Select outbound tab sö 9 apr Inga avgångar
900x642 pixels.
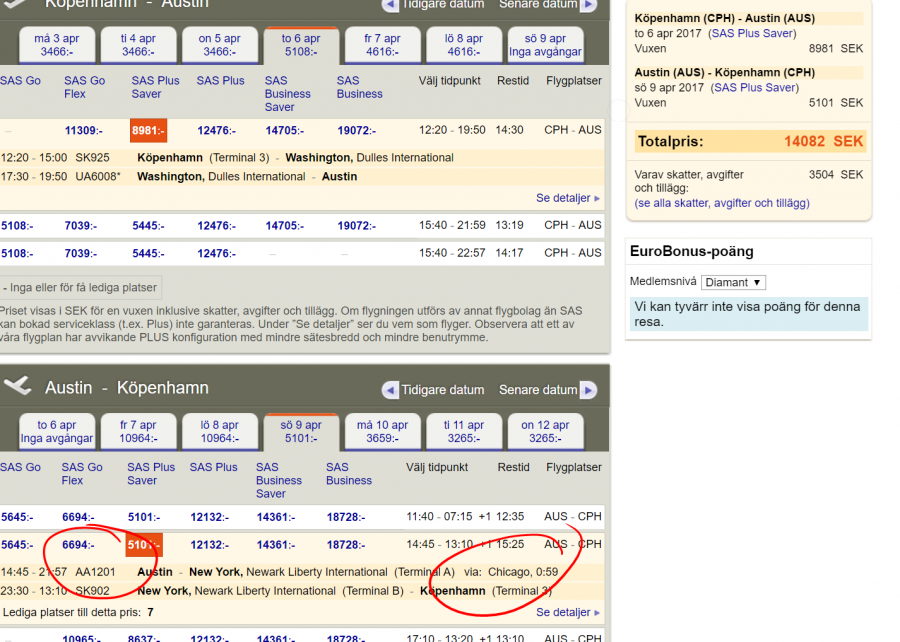(x=545, y=45)
